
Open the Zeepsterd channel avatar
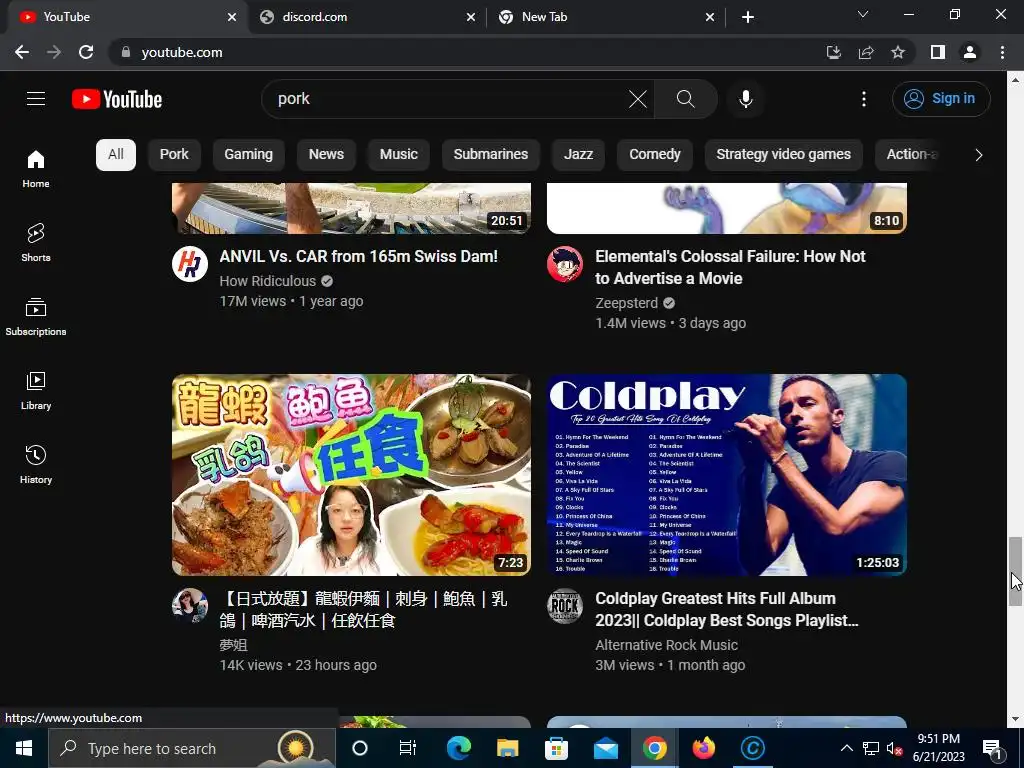click(x=565, y=264)
